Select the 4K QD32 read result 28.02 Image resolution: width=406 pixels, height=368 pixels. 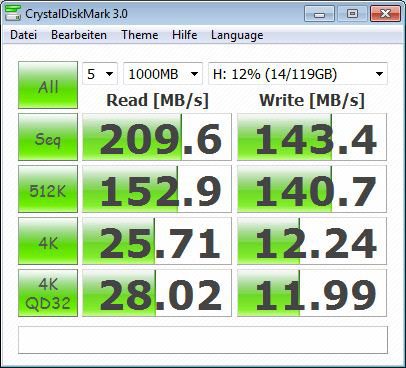point(157,293)
